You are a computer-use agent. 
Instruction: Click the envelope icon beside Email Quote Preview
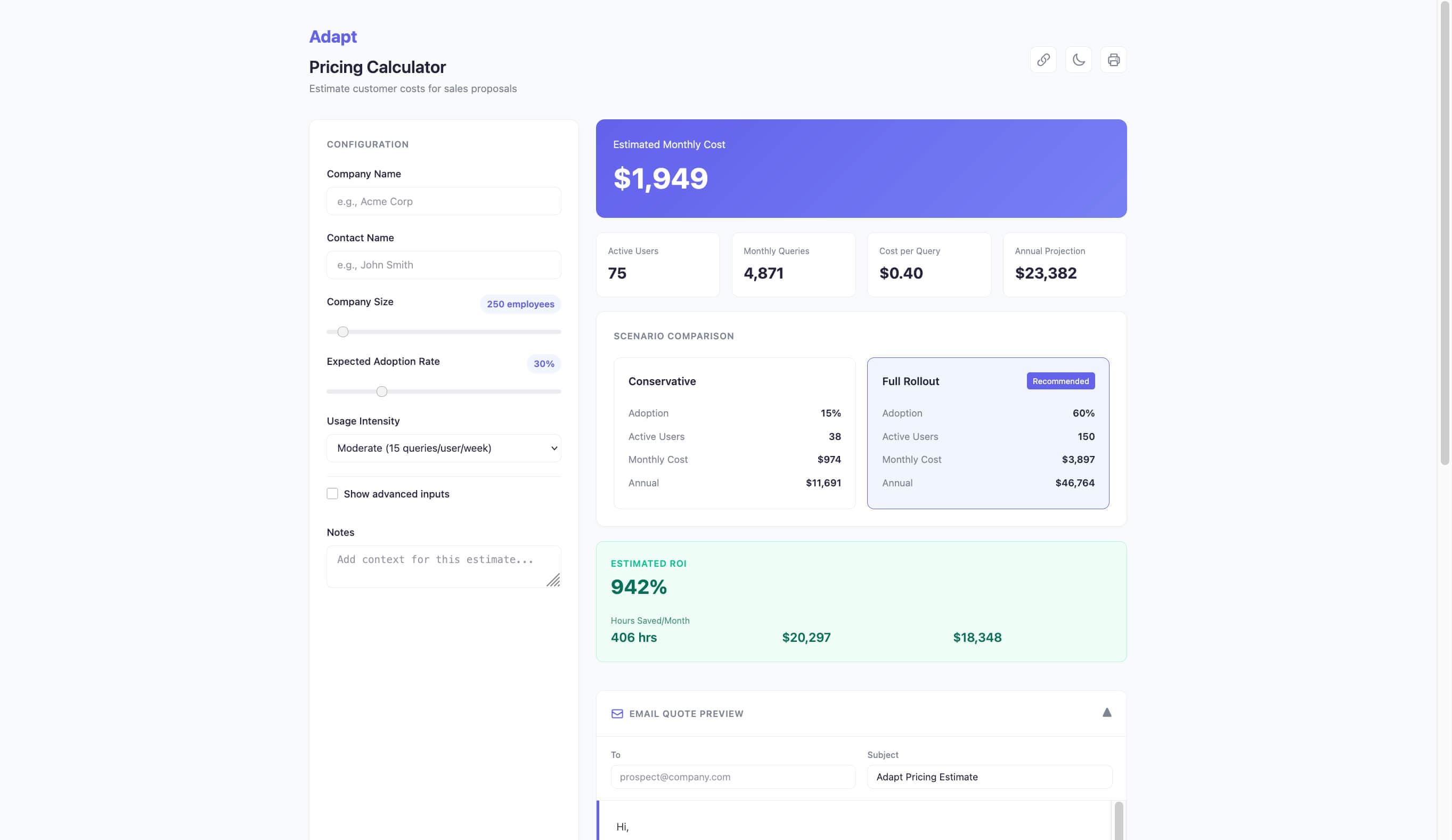click(x=616, y=713)
